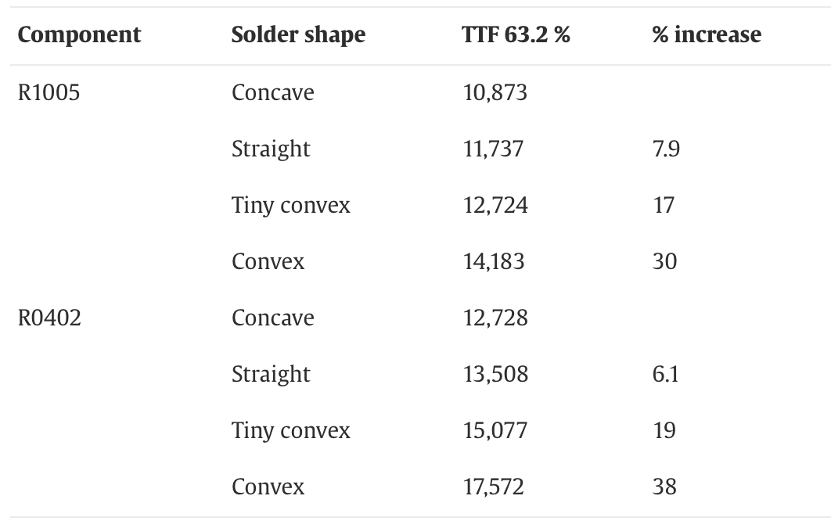Select the 17 percent increase value
This screenshot has height=522, width=832.
(663, 206)
